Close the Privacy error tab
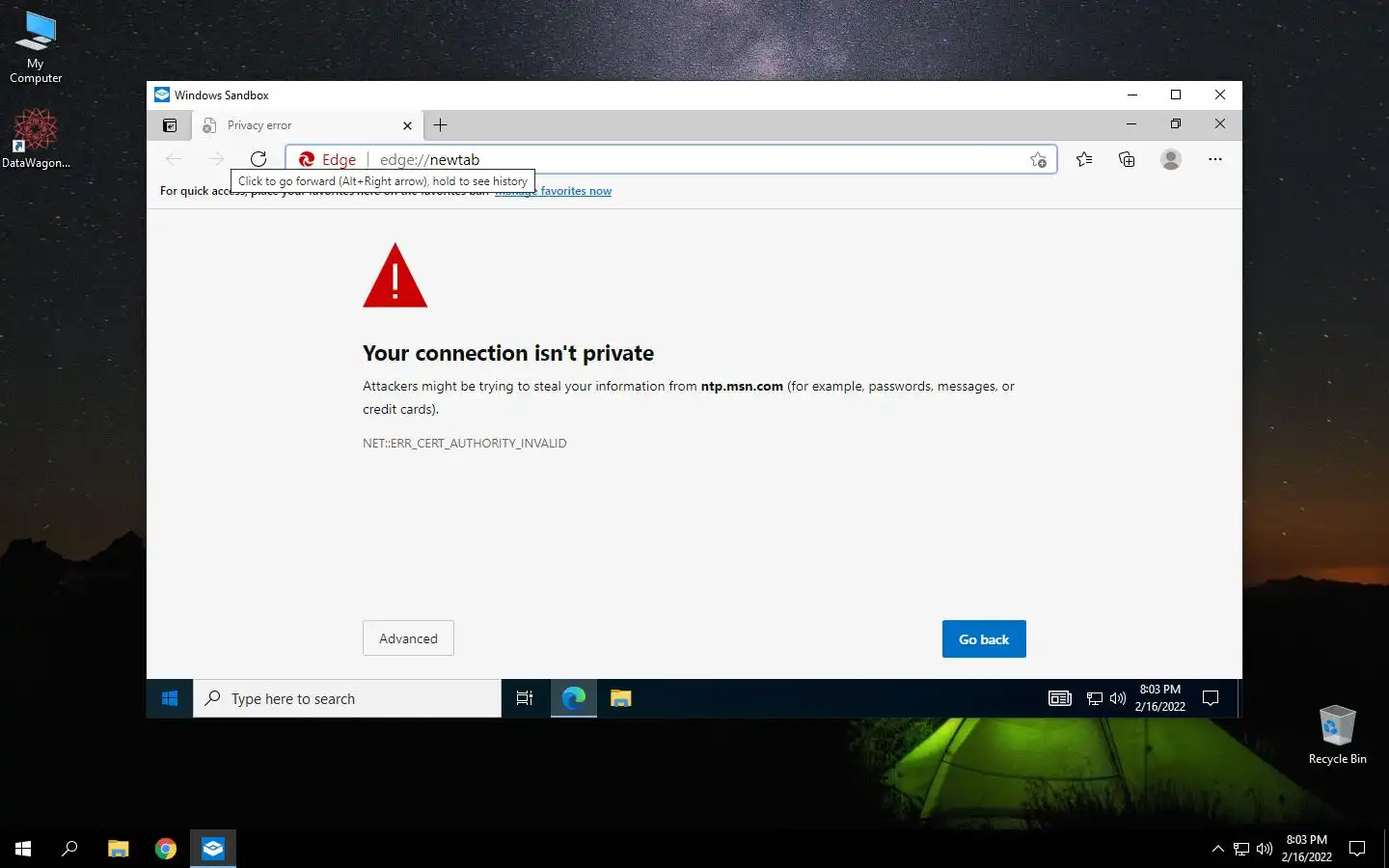 point(407,125)
